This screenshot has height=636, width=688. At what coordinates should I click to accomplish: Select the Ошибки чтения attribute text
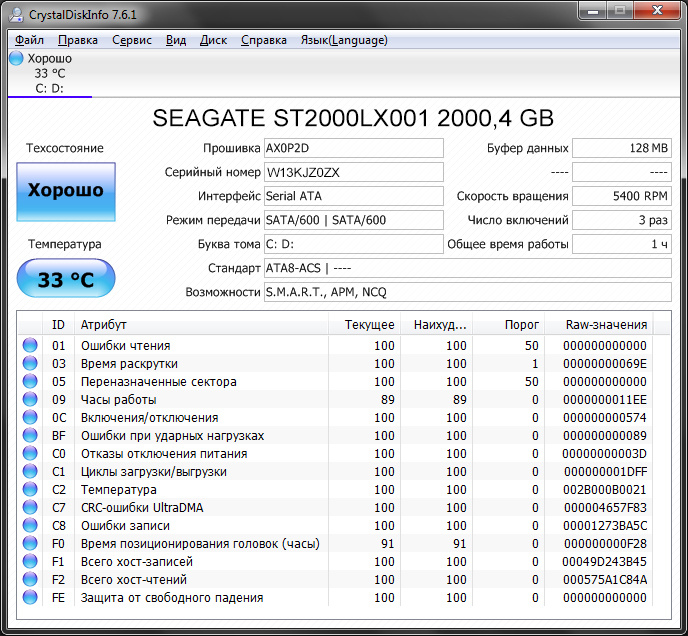(125, 345)
